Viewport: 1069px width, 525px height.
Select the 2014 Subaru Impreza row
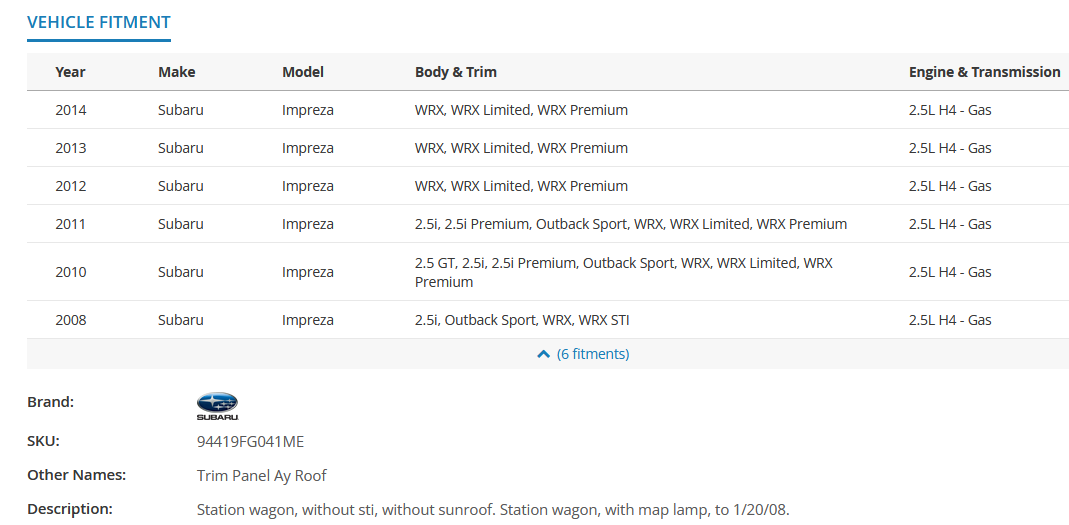[x=548, y=110]
